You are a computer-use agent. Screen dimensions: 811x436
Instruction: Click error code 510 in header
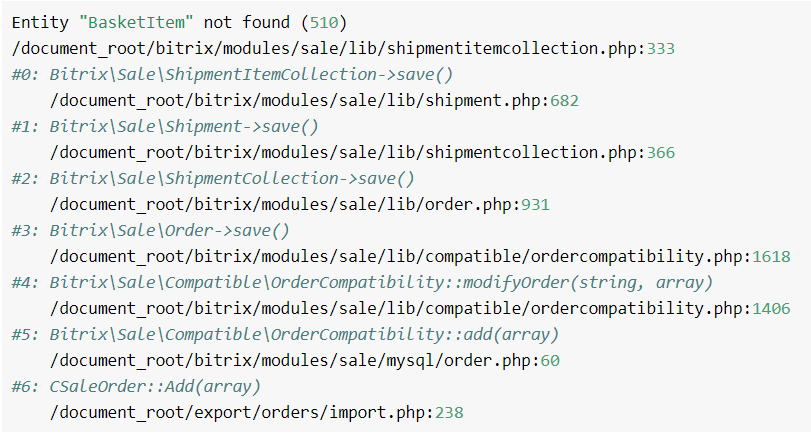(324, 23)
